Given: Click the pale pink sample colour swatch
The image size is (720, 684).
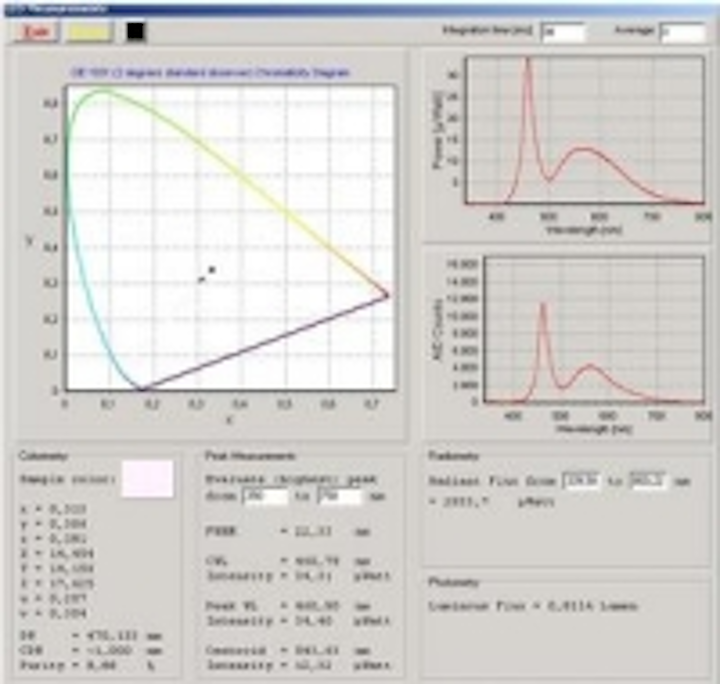Looking at the screenshot, I should click(x=147, y=479).
